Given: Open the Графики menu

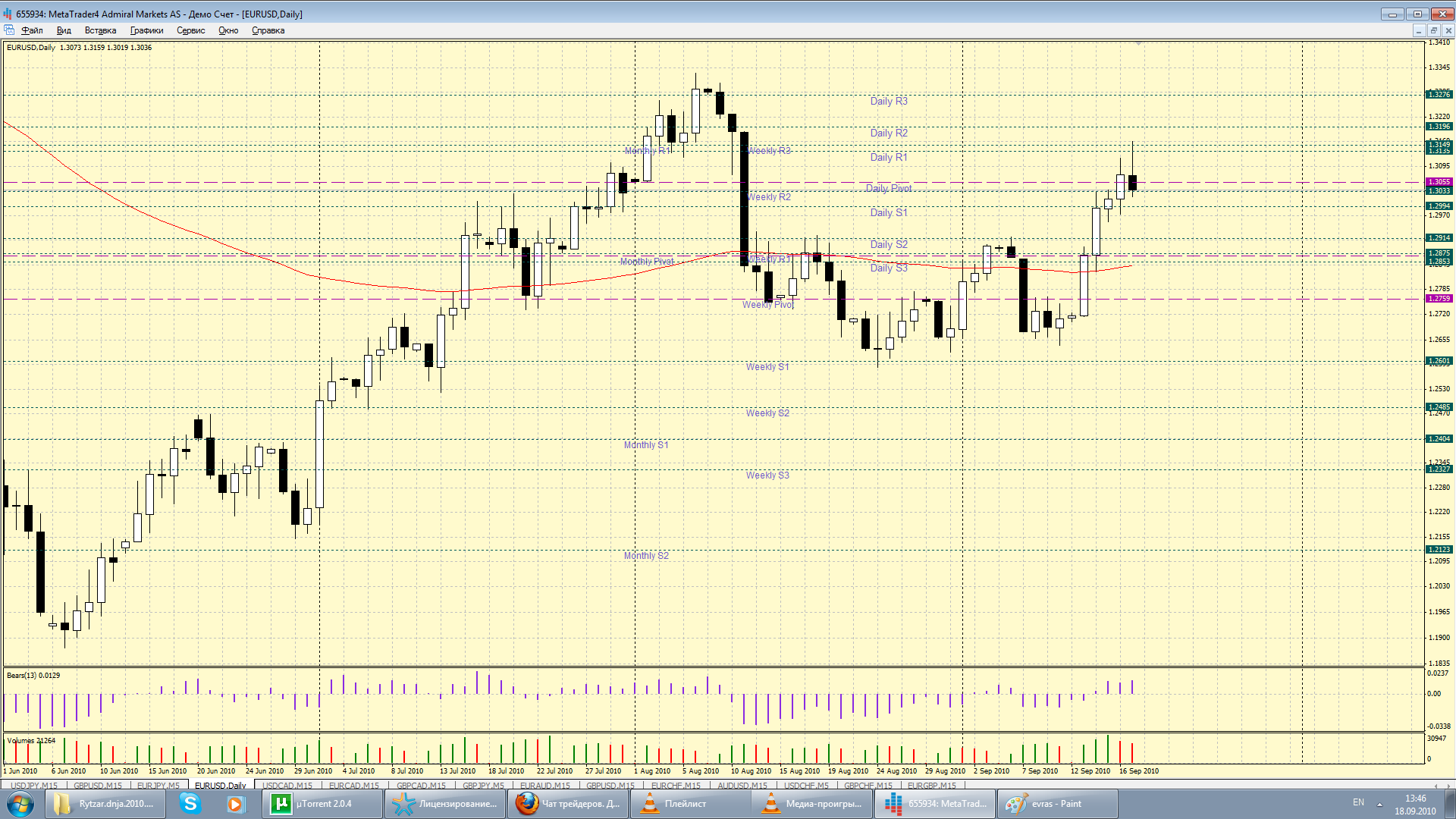Looking at the screenshot, I should click(146, 30).
